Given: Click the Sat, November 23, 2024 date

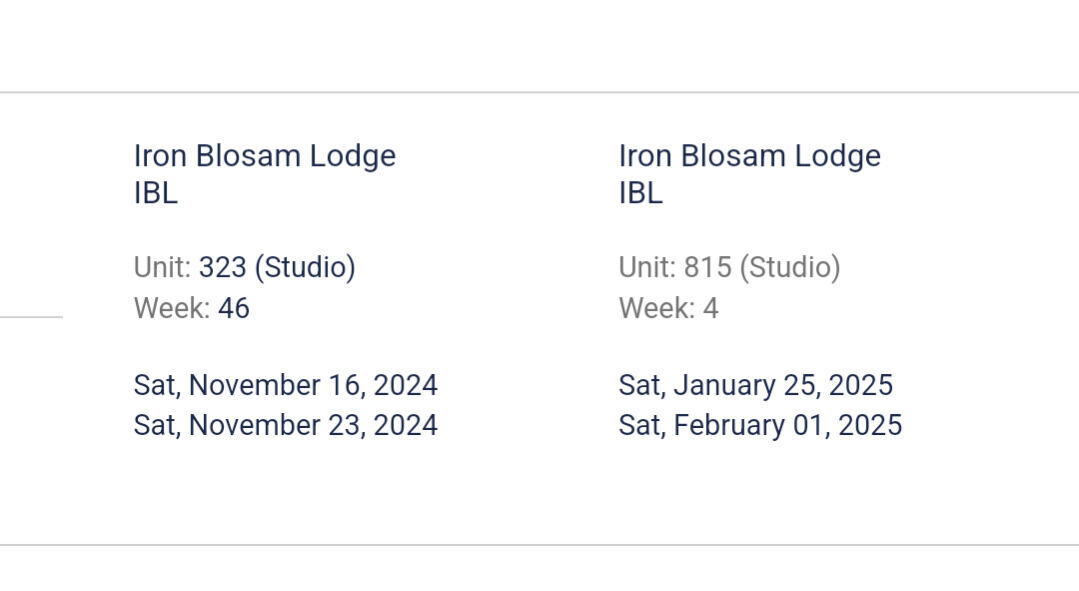Looking at the screenshot, I should tap(285, 426).
